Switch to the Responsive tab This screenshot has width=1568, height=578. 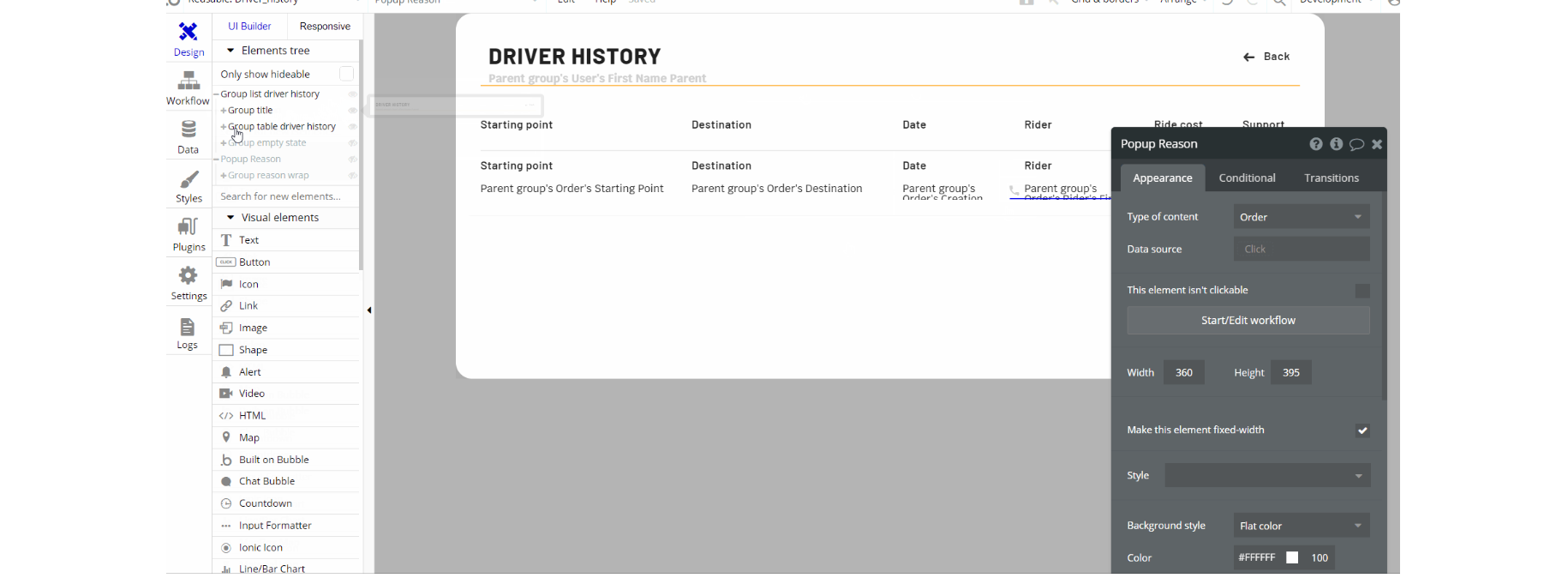click(x=325, y=27)
